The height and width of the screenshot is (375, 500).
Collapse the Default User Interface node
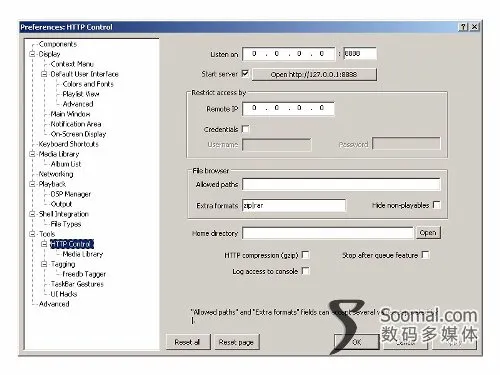pyautogui.click(x=44, y=74)
